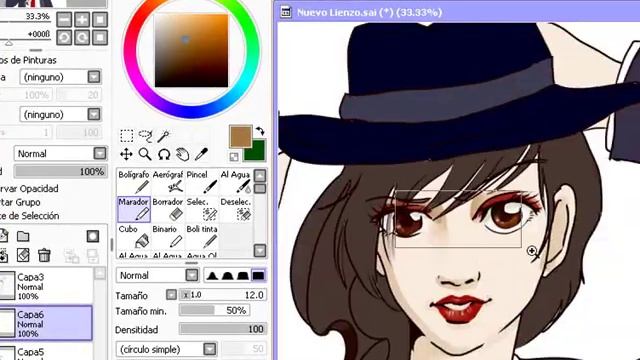
Task: Reset canvas rotation square button
Action: (x=100, y=38)
